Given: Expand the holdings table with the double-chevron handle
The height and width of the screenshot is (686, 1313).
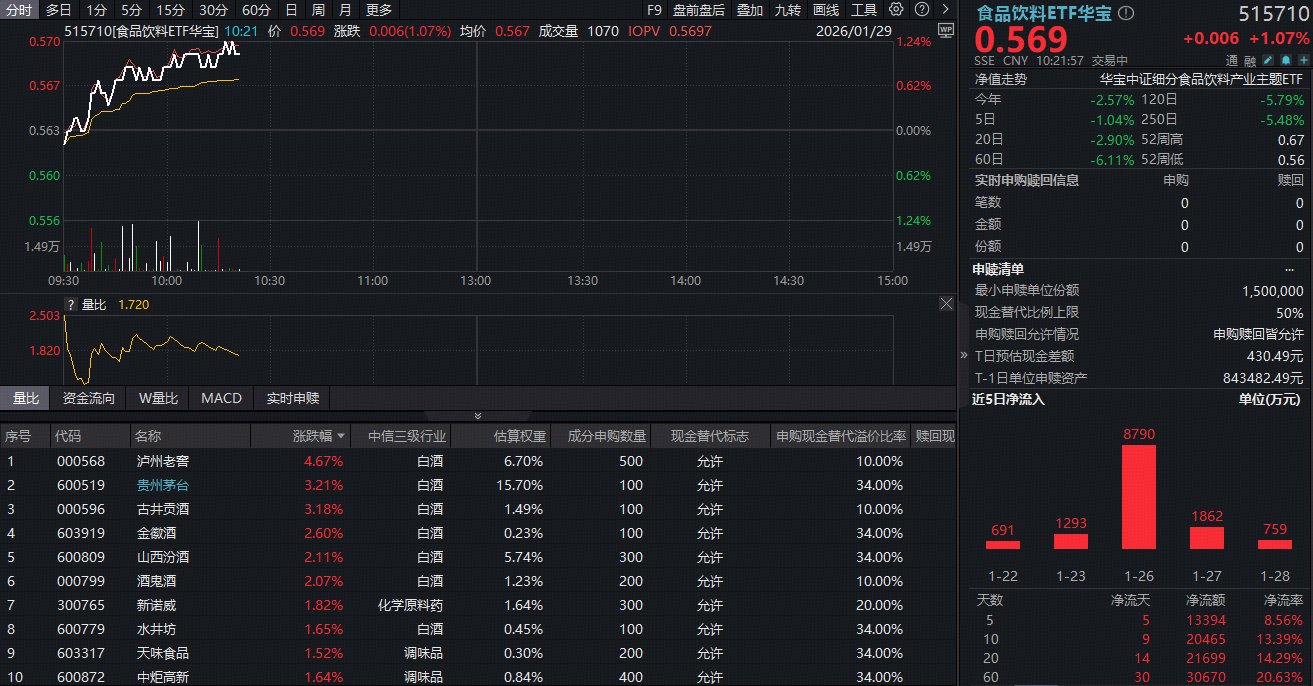Looking at the screenshot, I should point(477,416).
